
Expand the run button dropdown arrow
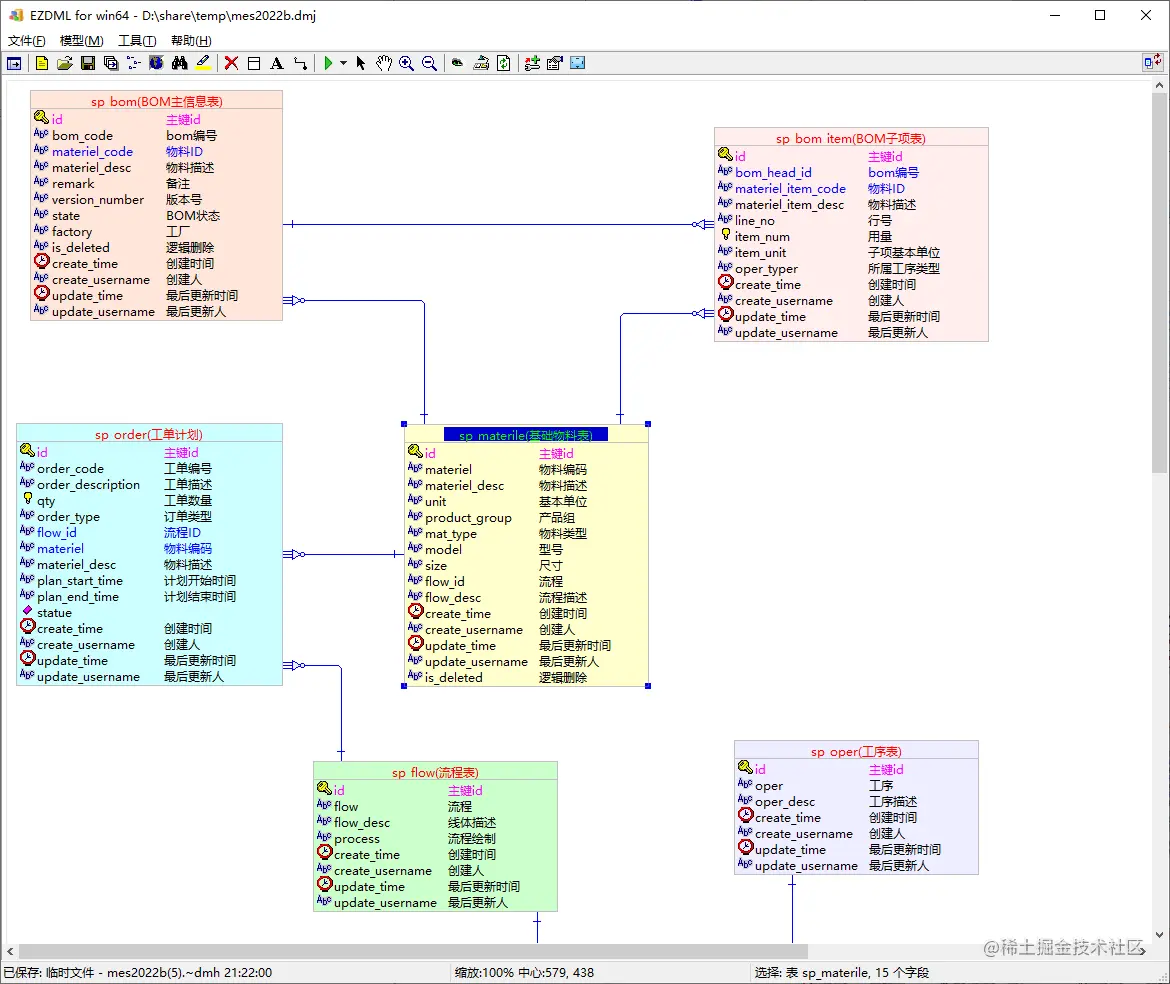tap(343, 63)
